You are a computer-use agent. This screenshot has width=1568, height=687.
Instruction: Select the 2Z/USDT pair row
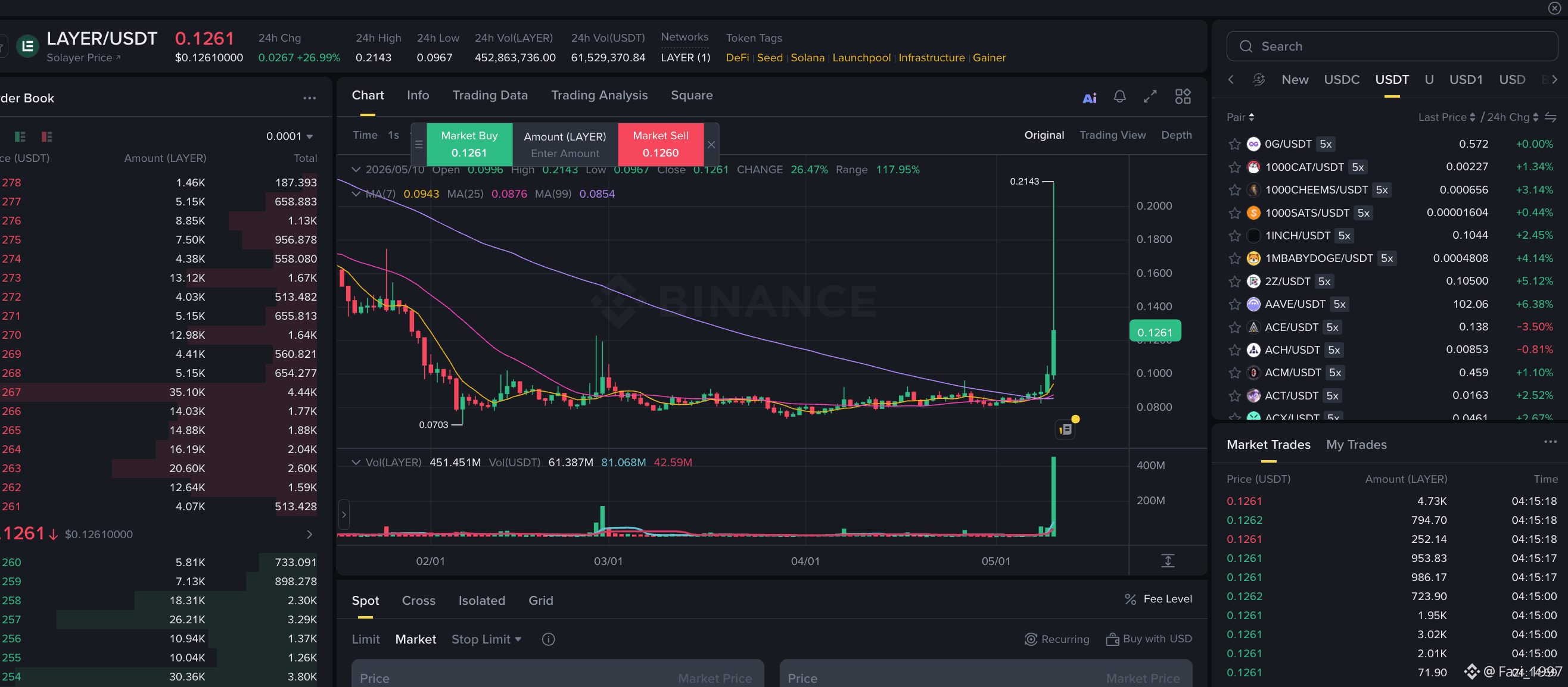pyautogui.click(x=1392, y=281)
